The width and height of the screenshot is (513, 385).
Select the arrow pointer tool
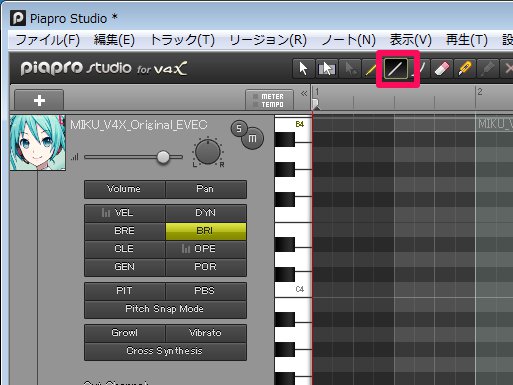[x=303, y=69]
